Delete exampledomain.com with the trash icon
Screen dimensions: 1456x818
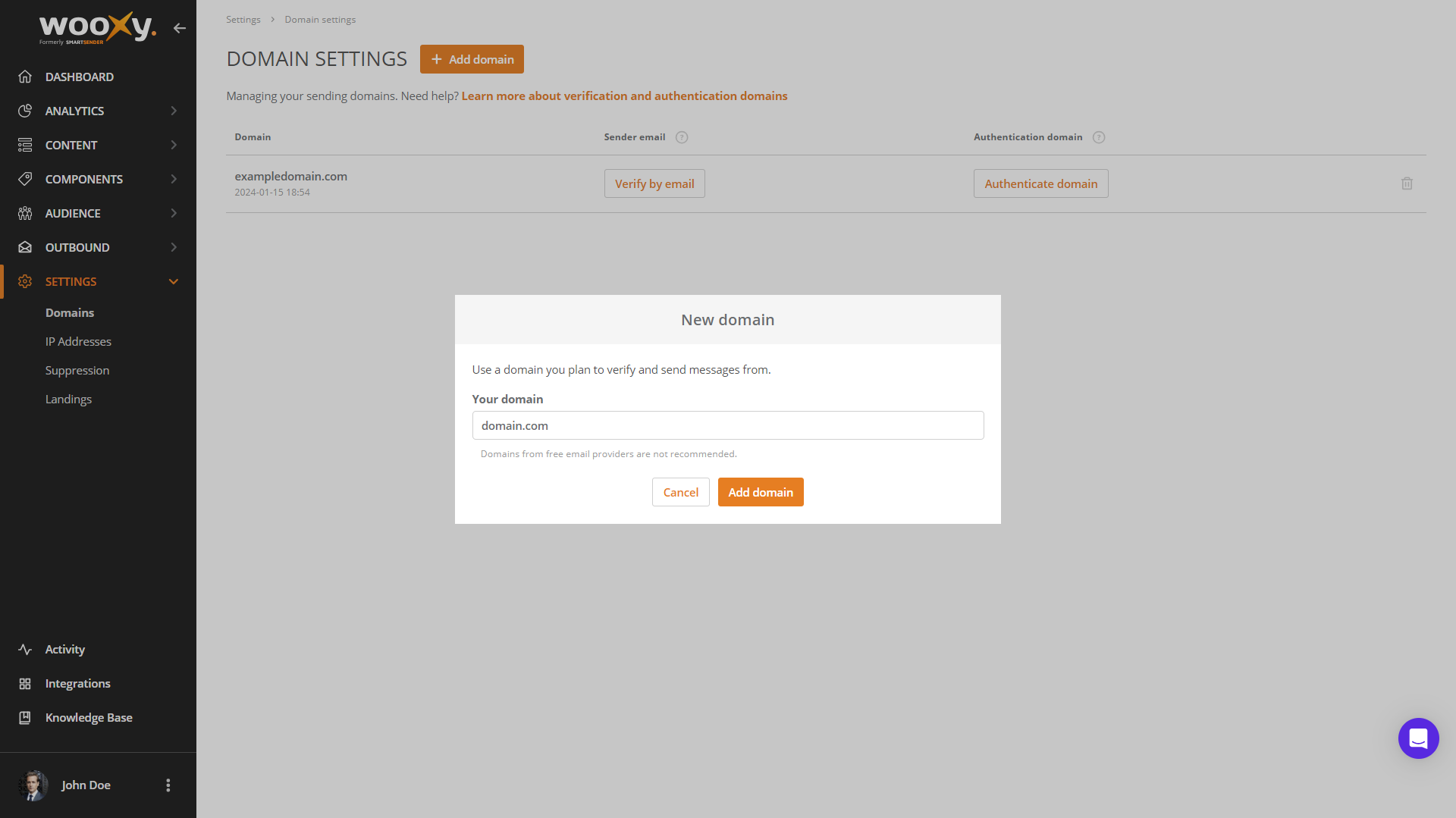pos(1407,183)
